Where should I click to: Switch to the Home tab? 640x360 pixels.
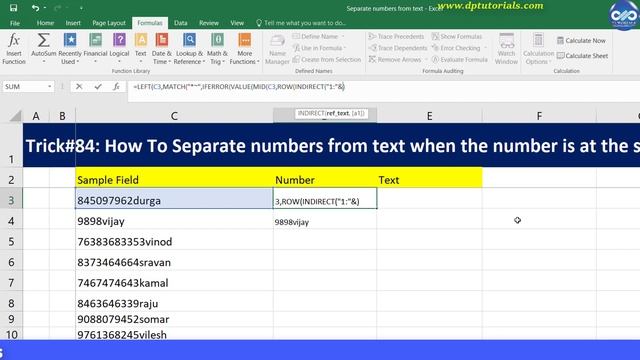[45, 23]
